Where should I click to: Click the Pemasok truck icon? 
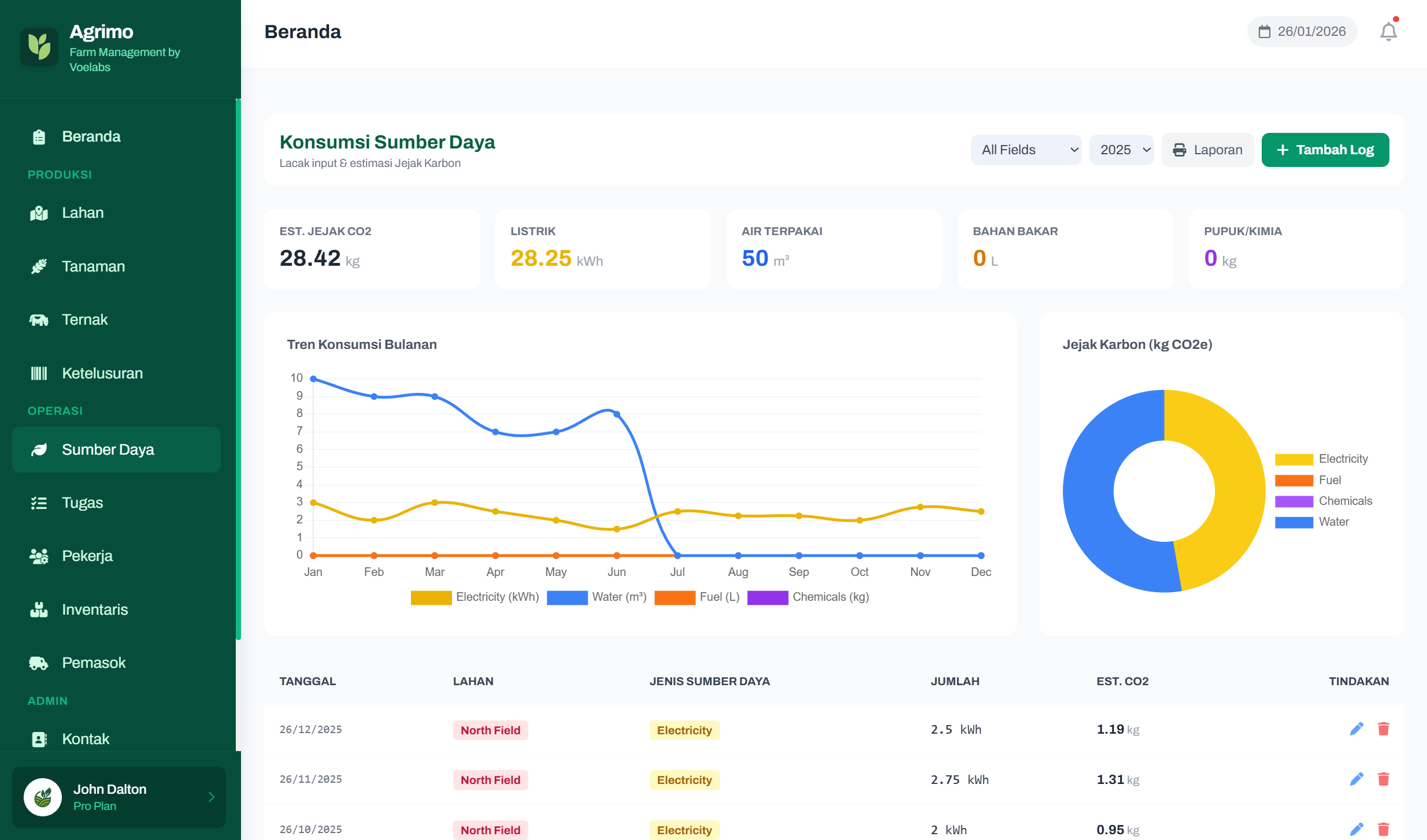tap(38, 663)
